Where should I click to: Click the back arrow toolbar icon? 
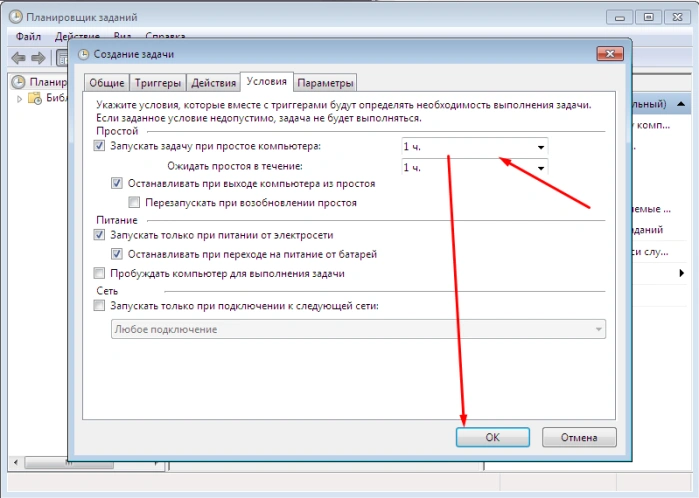(18, 58)
